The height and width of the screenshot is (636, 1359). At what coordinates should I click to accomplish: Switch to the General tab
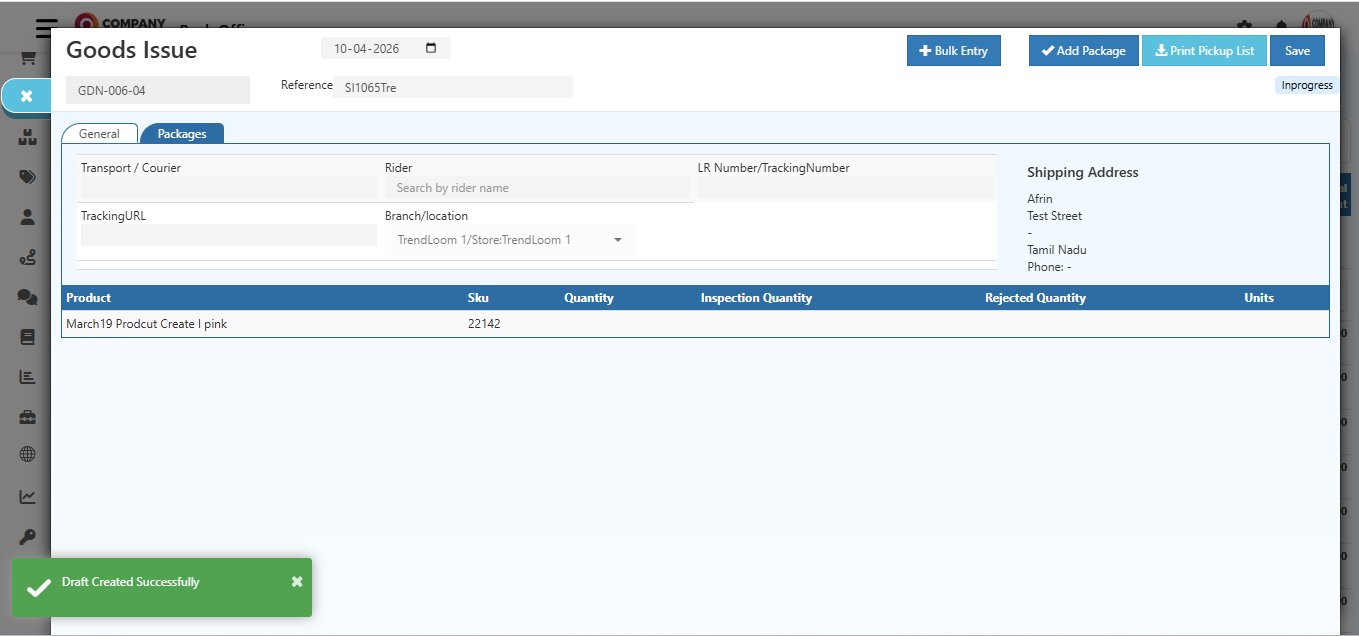click(99, 133)
